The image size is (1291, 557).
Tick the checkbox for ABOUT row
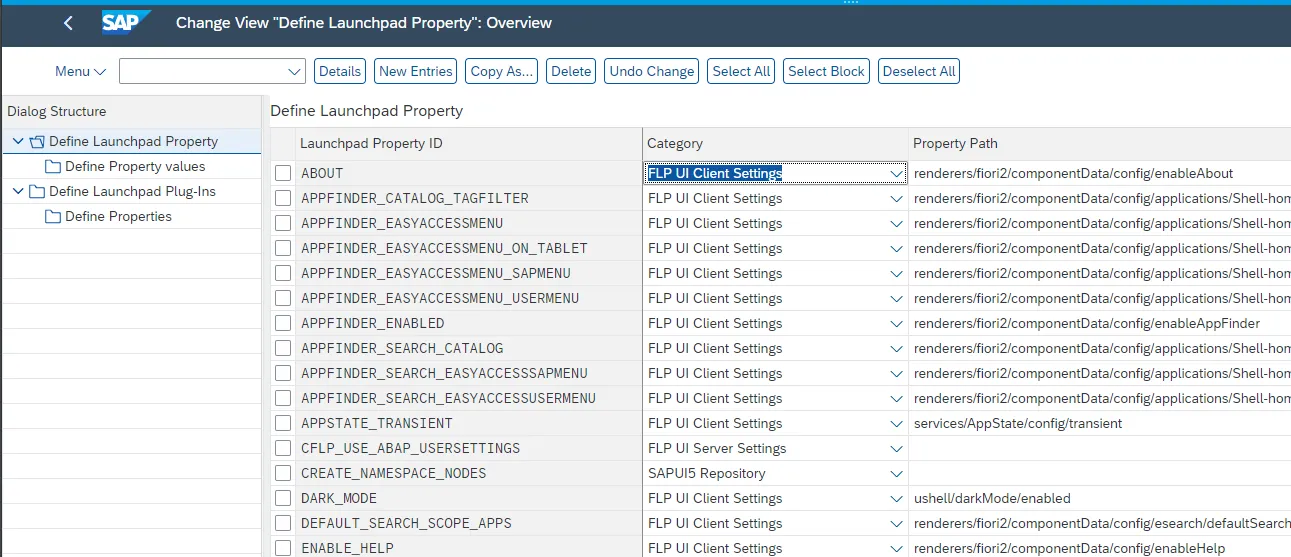point(283,173)
